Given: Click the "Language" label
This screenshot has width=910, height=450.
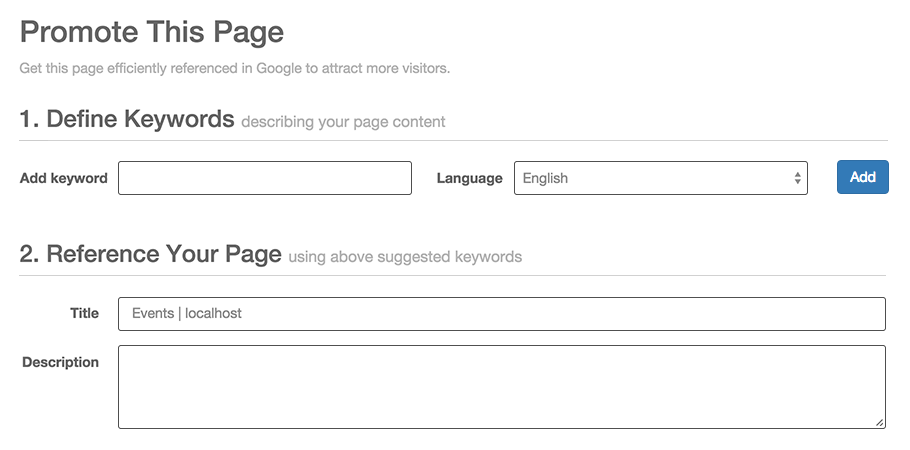Looking at the screenshot, I should tap(469, 178).
